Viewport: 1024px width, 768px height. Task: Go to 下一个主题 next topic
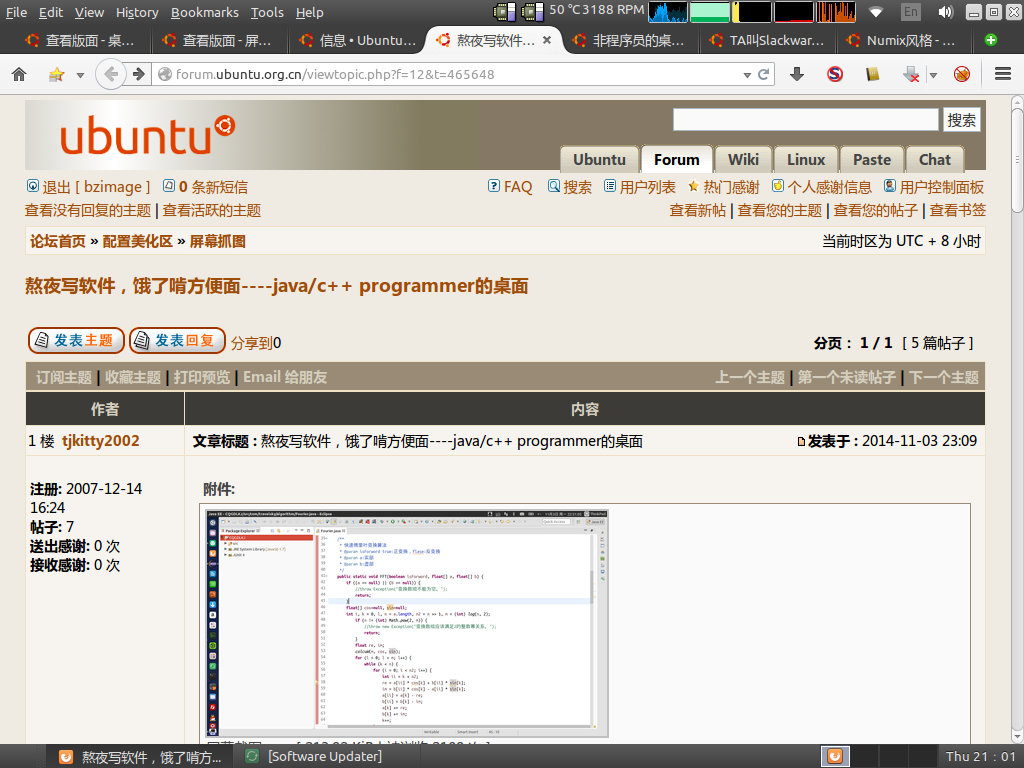pyautogui.click(x=944, y=377)
